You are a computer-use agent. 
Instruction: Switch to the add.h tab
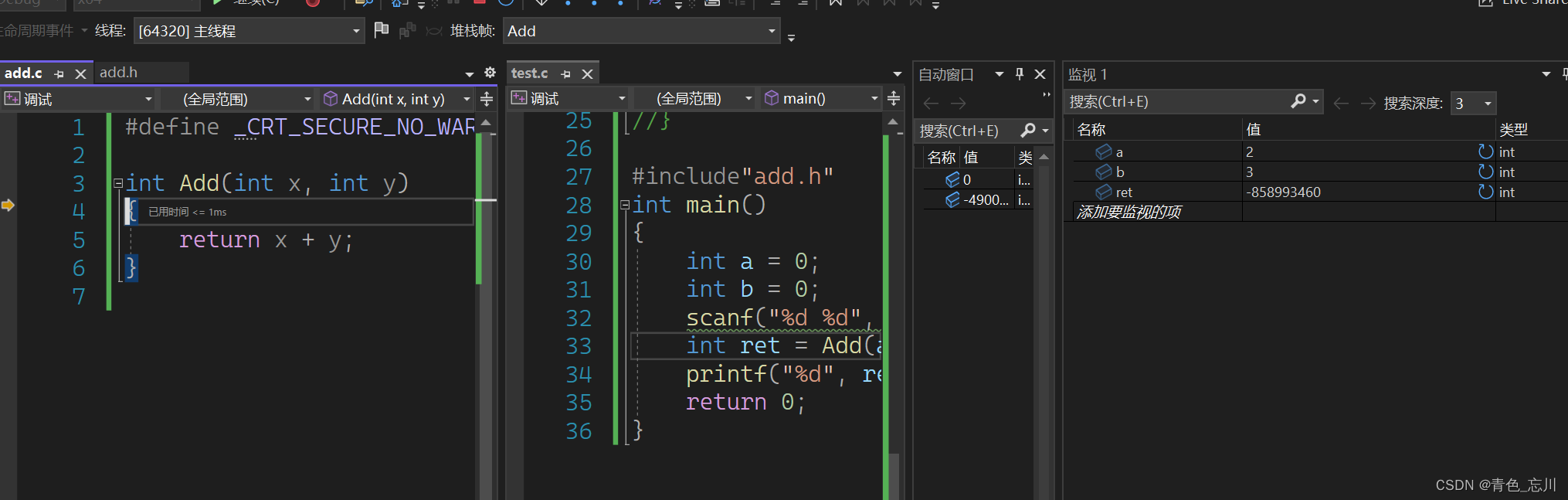119,73
